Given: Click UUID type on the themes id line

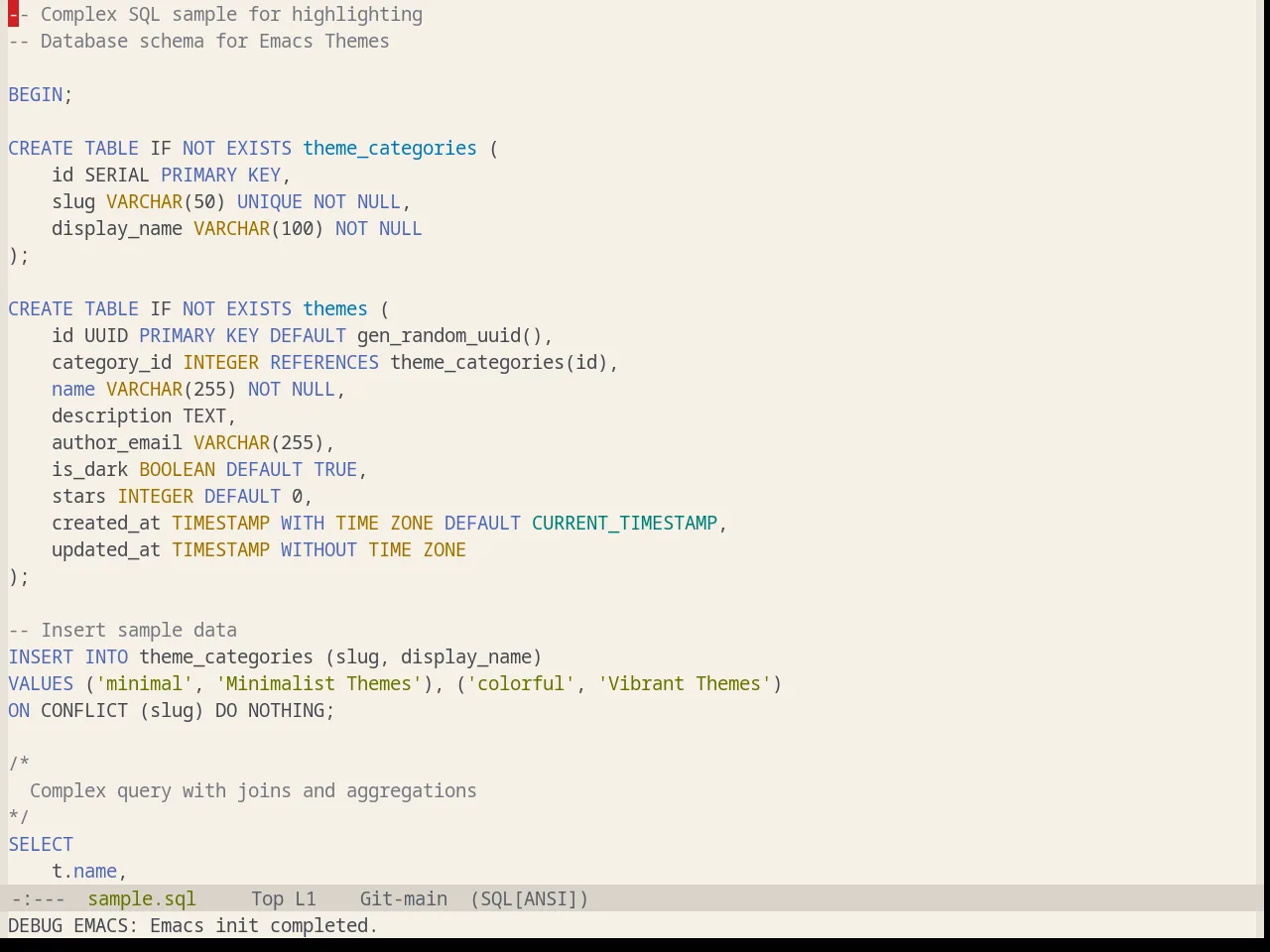Looking at the screenshot, I should point(106,336).
